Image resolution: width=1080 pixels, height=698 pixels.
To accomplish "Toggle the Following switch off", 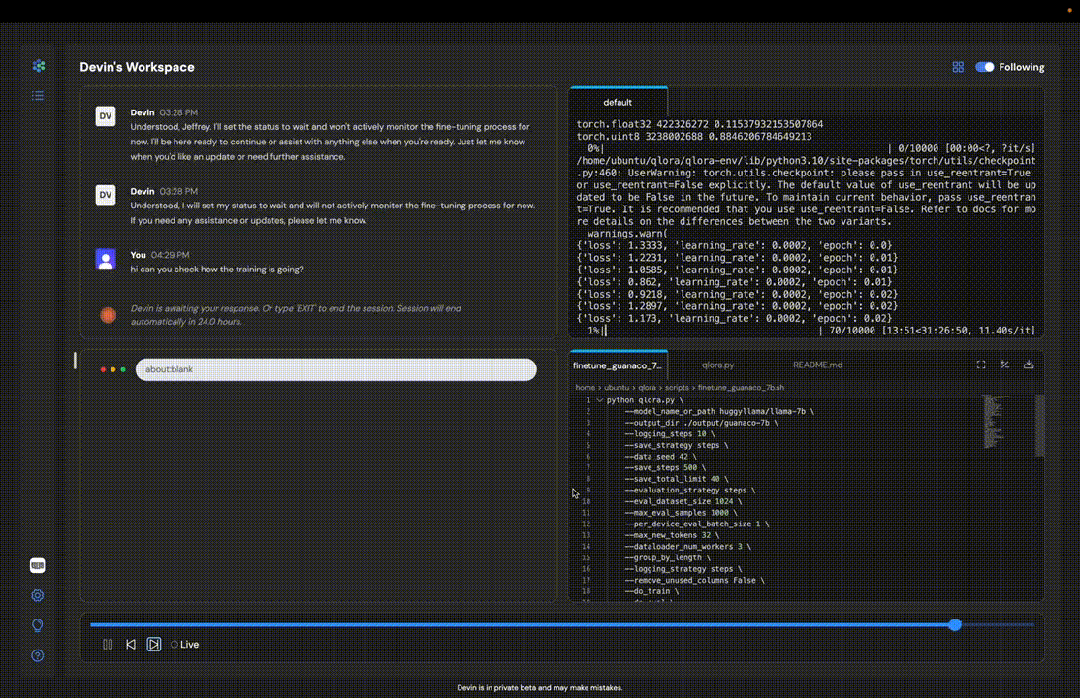I will coord(985,67).
